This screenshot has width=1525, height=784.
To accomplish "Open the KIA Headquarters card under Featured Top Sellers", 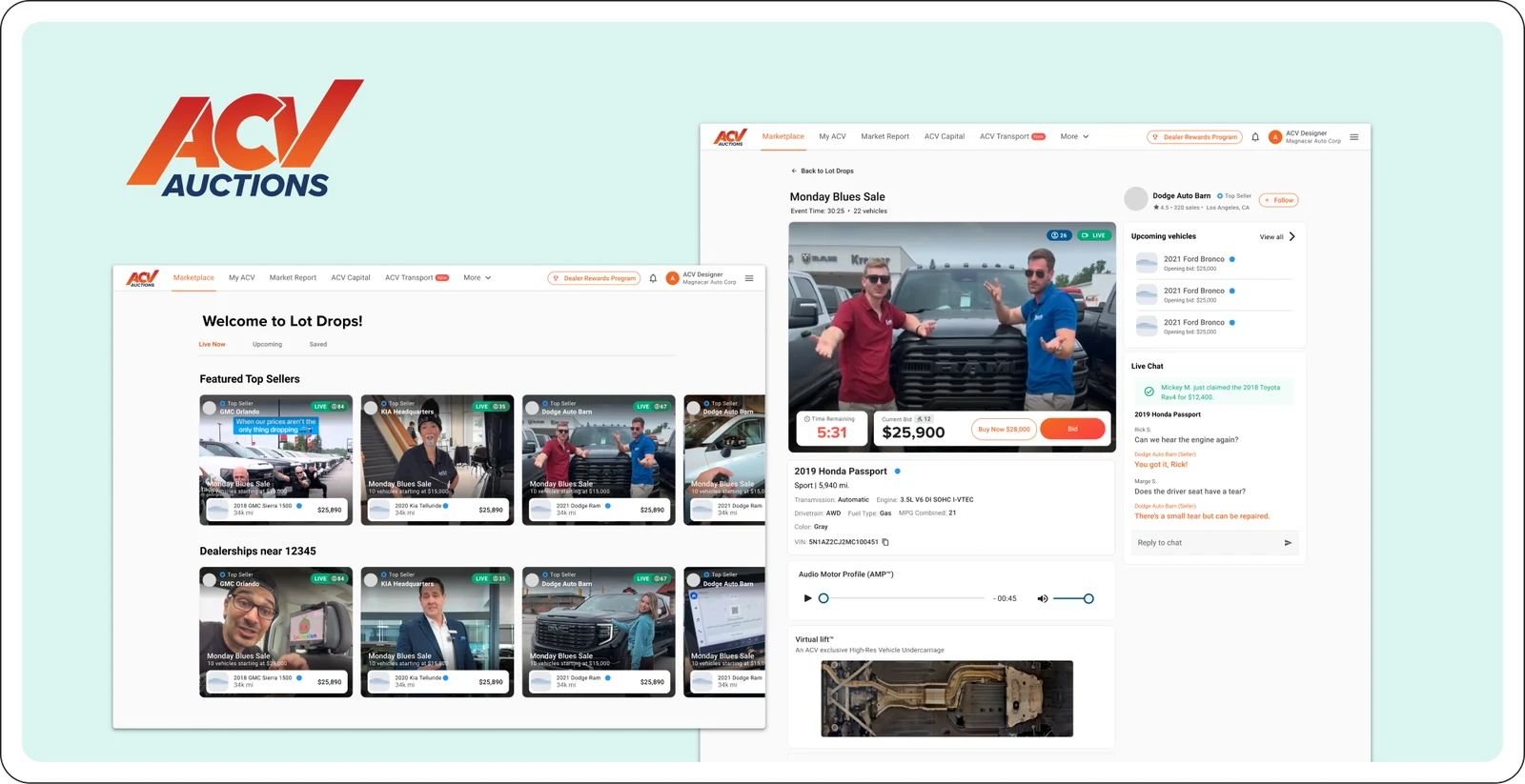I will click(x=437, y=460).
